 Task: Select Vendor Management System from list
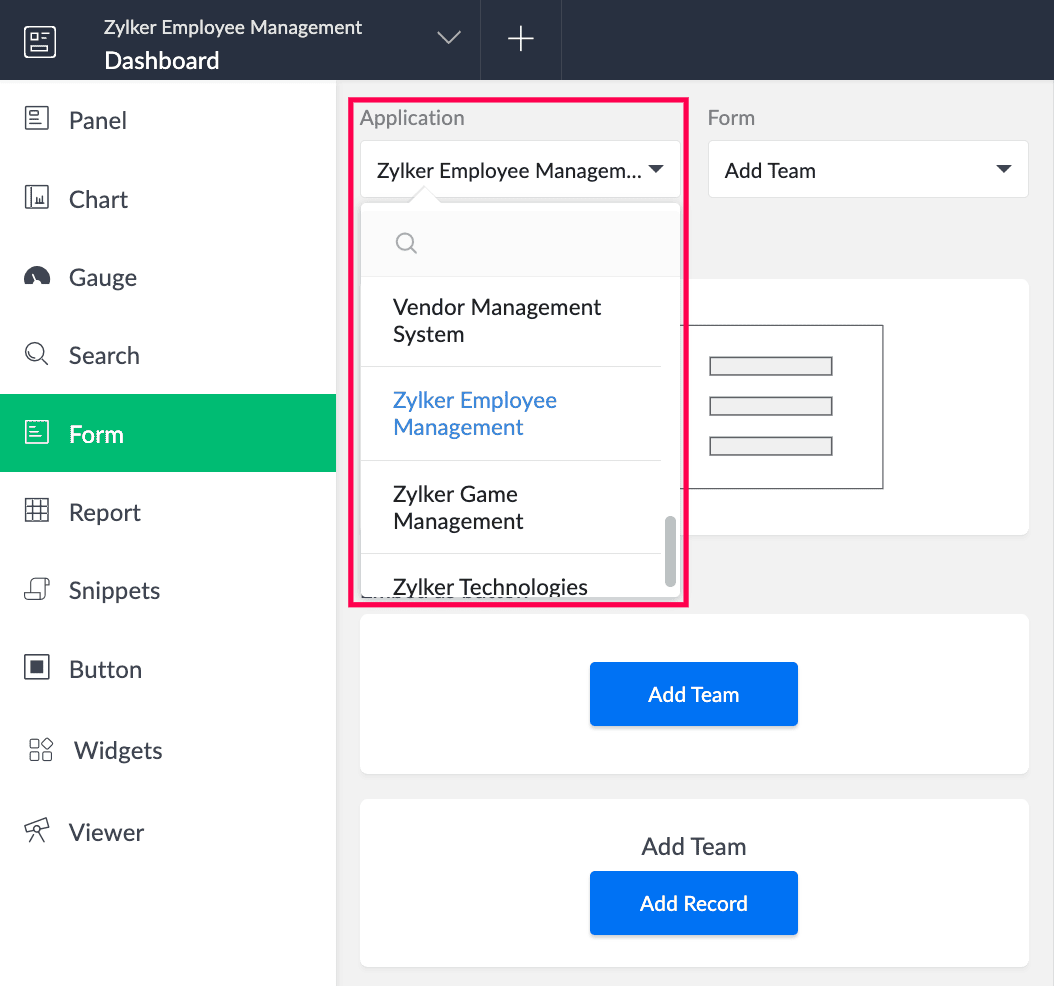click(x=497, y=321)
